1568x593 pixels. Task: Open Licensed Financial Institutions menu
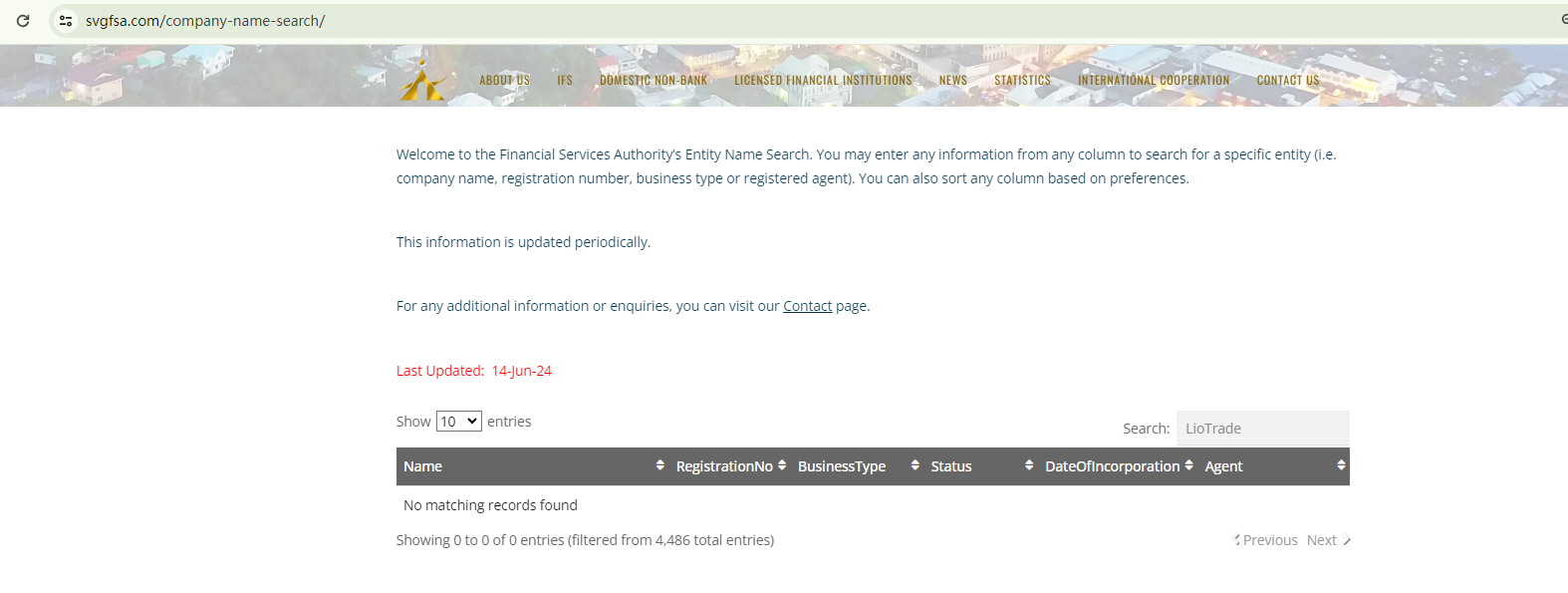823,81
